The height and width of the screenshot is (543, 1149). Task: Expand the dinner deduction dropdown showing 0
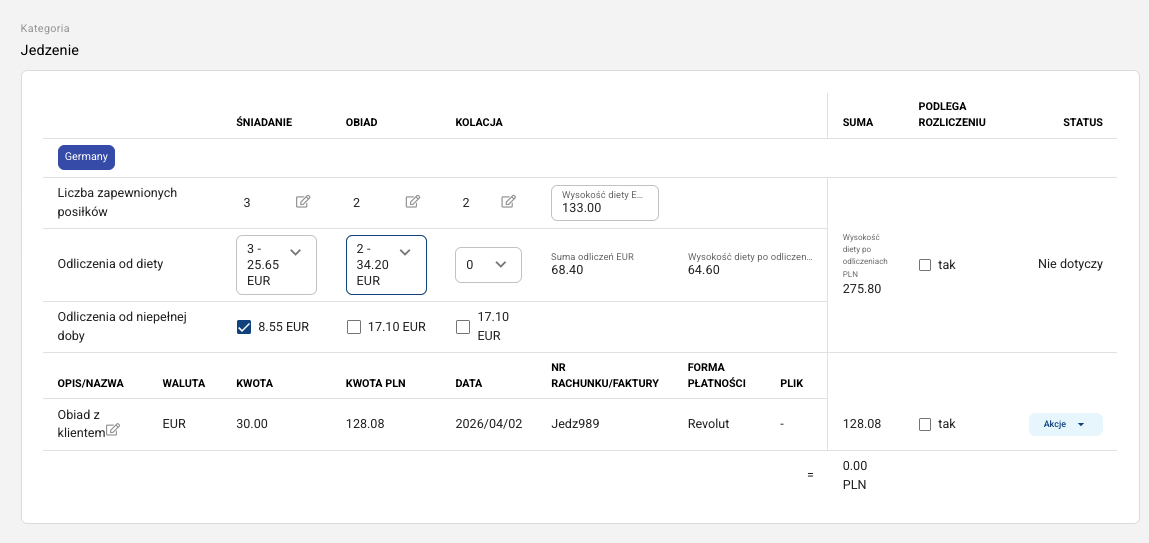488,265
